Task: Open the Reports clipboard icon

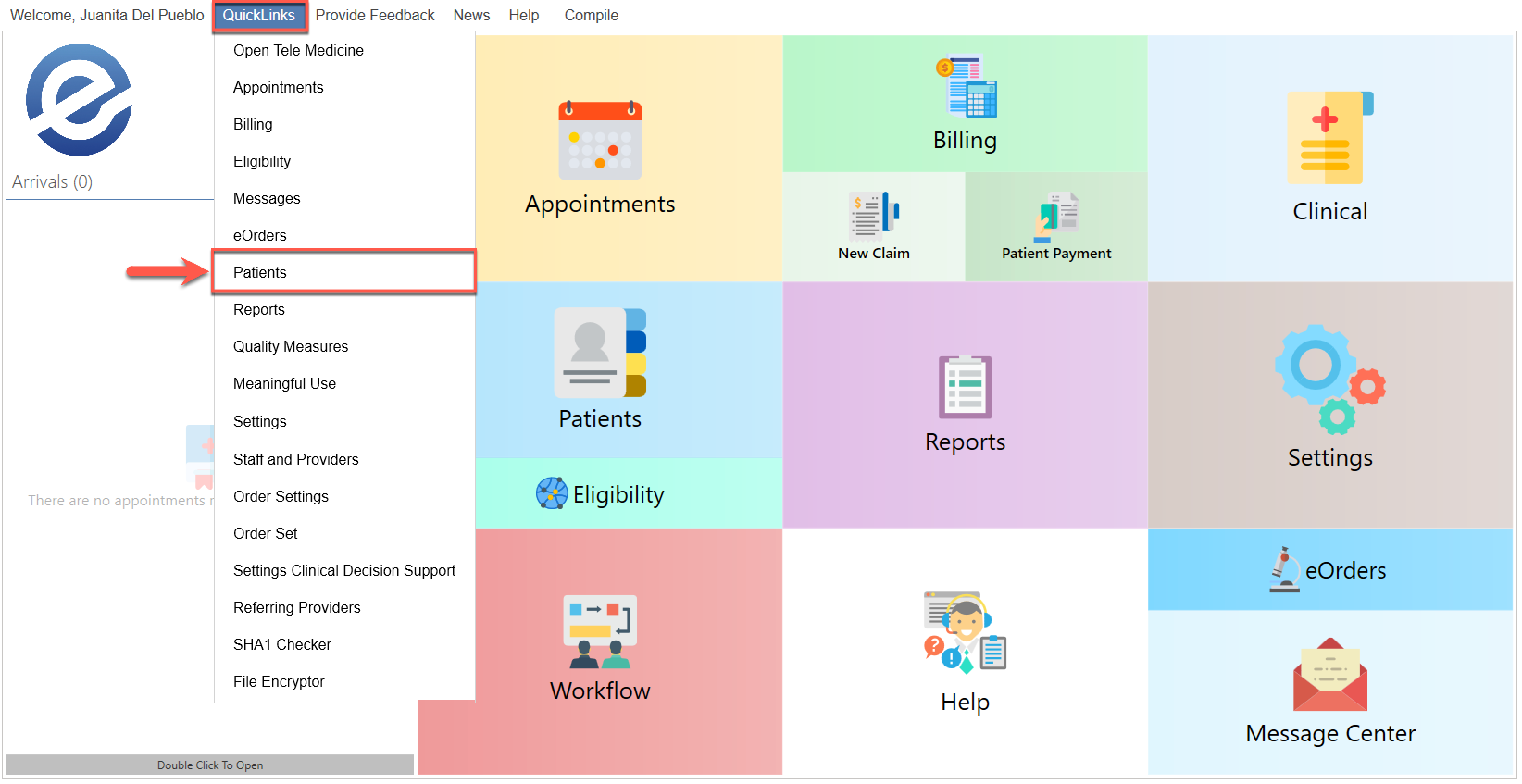Action: click(965, 387)
